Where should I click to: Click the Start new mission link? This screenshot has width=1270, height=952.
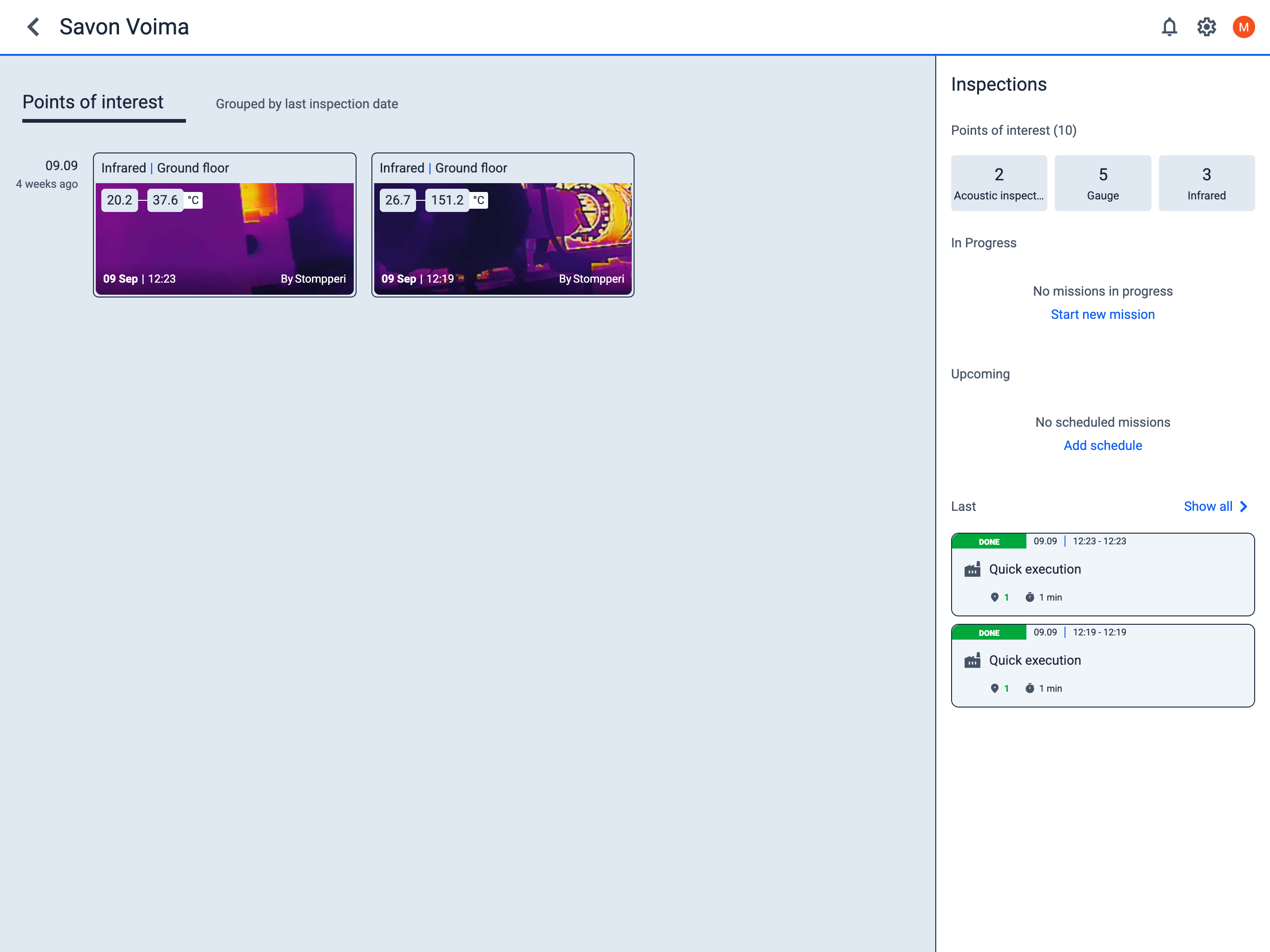tap(1102, 315)
